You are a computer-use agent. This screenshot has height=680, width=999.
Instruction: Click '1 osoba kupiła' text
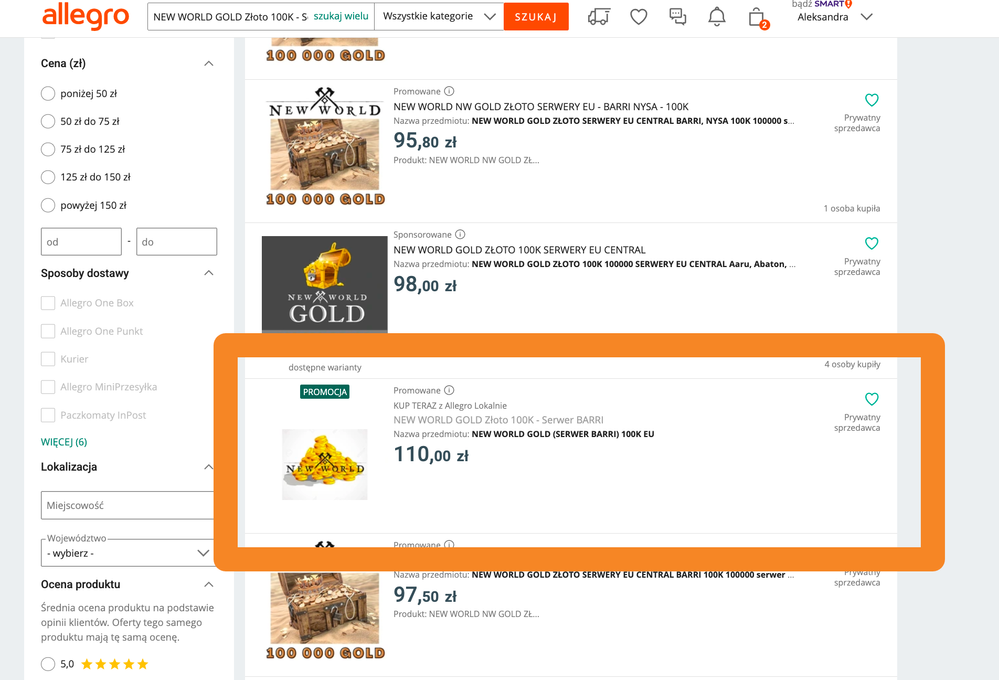pyautogui.click(x=852, y=208)
